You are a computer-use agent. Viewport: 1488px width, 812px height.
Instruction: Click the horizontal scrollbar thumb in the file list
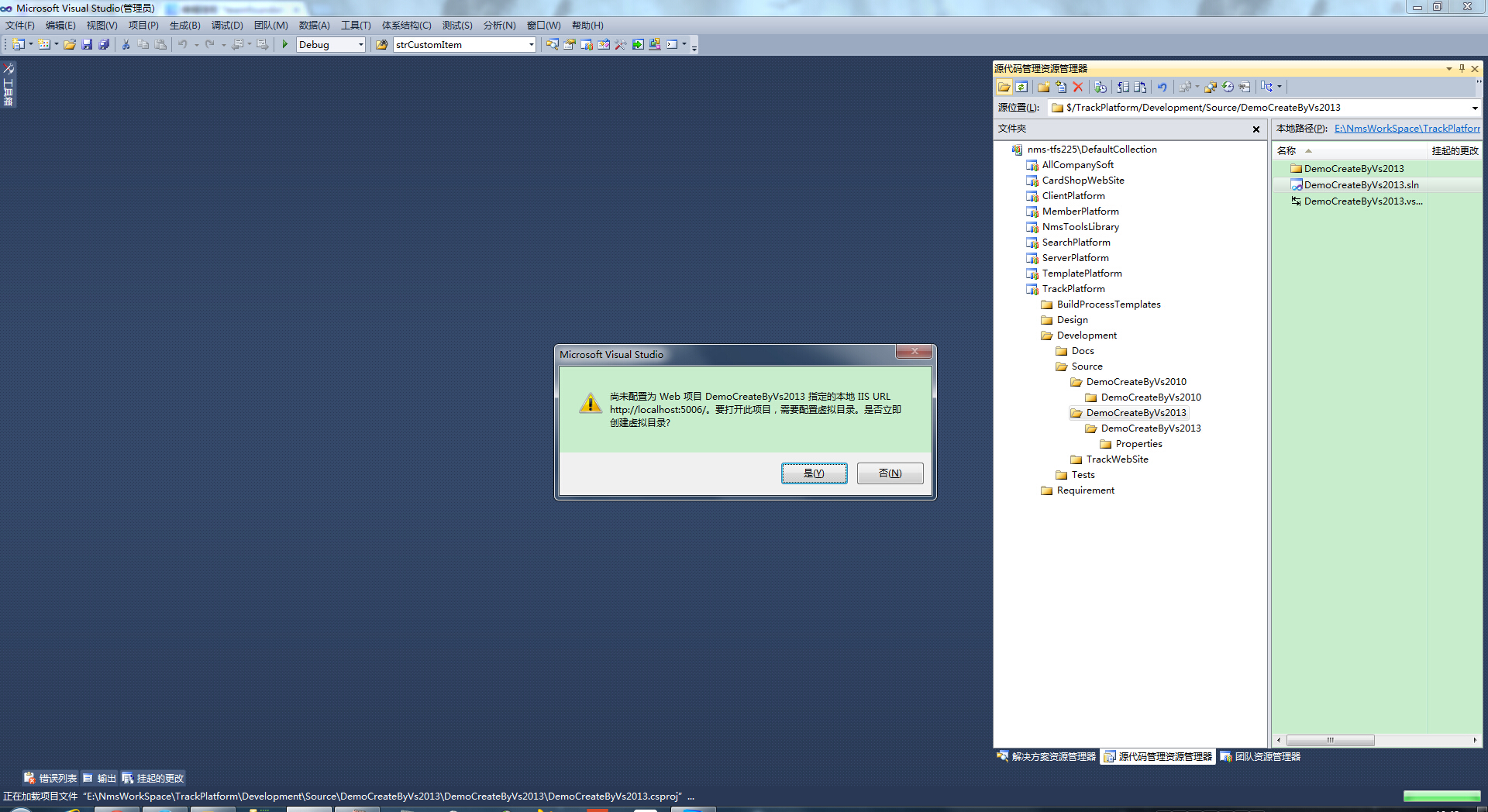[x=1330, y=740]
